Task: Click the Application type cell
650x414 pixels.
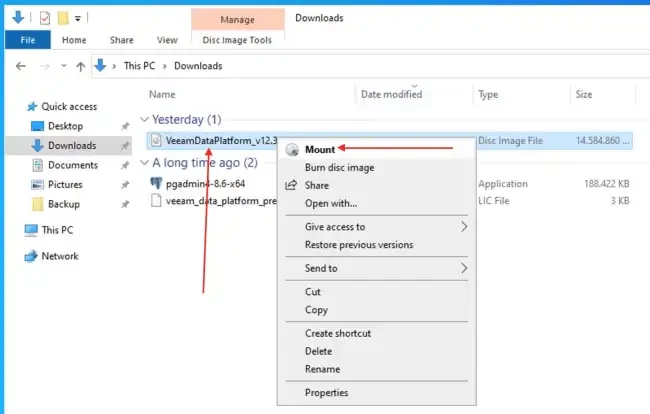Action: point(503,184)
